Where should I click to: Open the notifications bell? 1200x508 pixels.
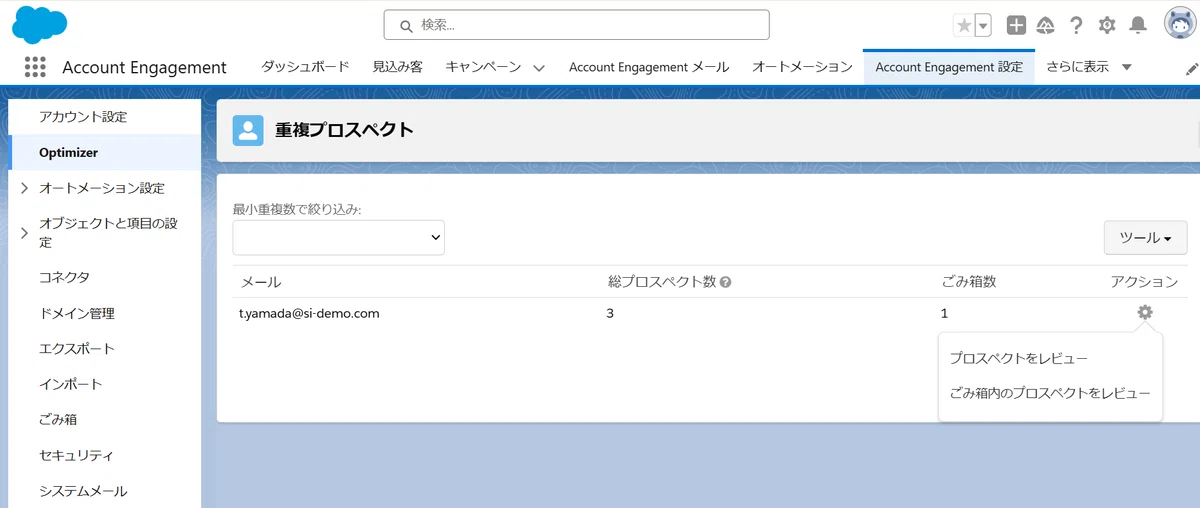(x=1138, y=26)
